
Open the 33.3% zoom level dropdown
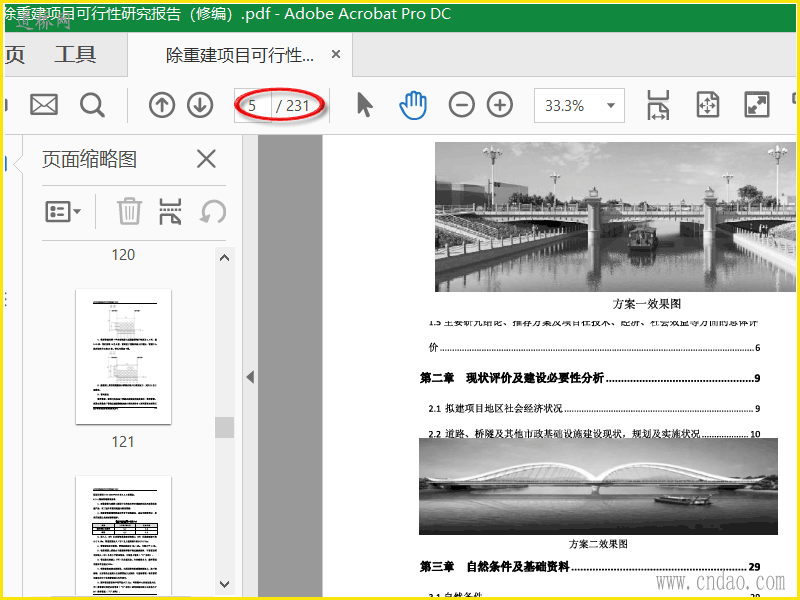[x=579, y=106]
